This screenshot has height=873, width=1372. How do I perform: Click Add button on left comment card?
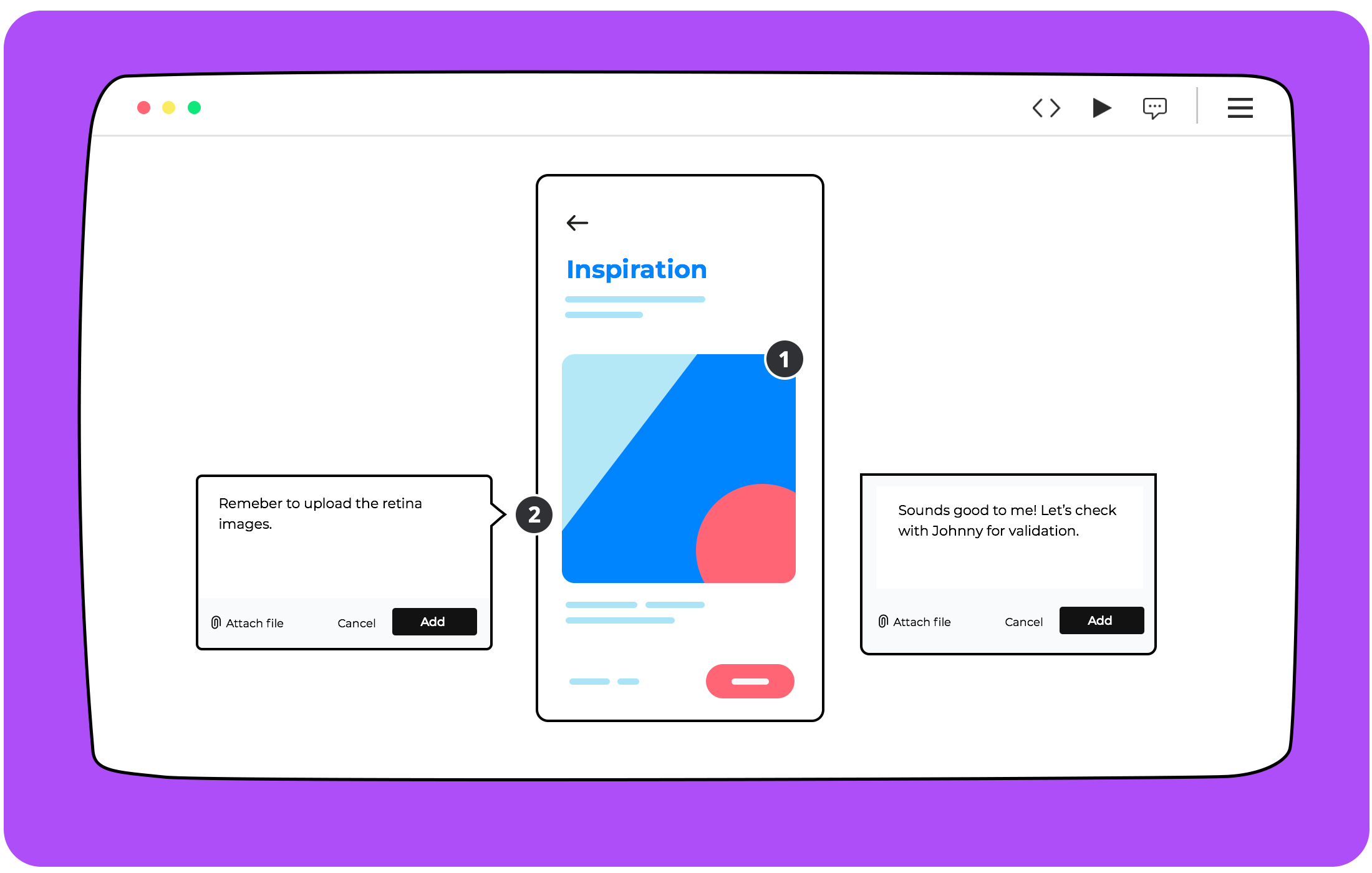point(431,621)
